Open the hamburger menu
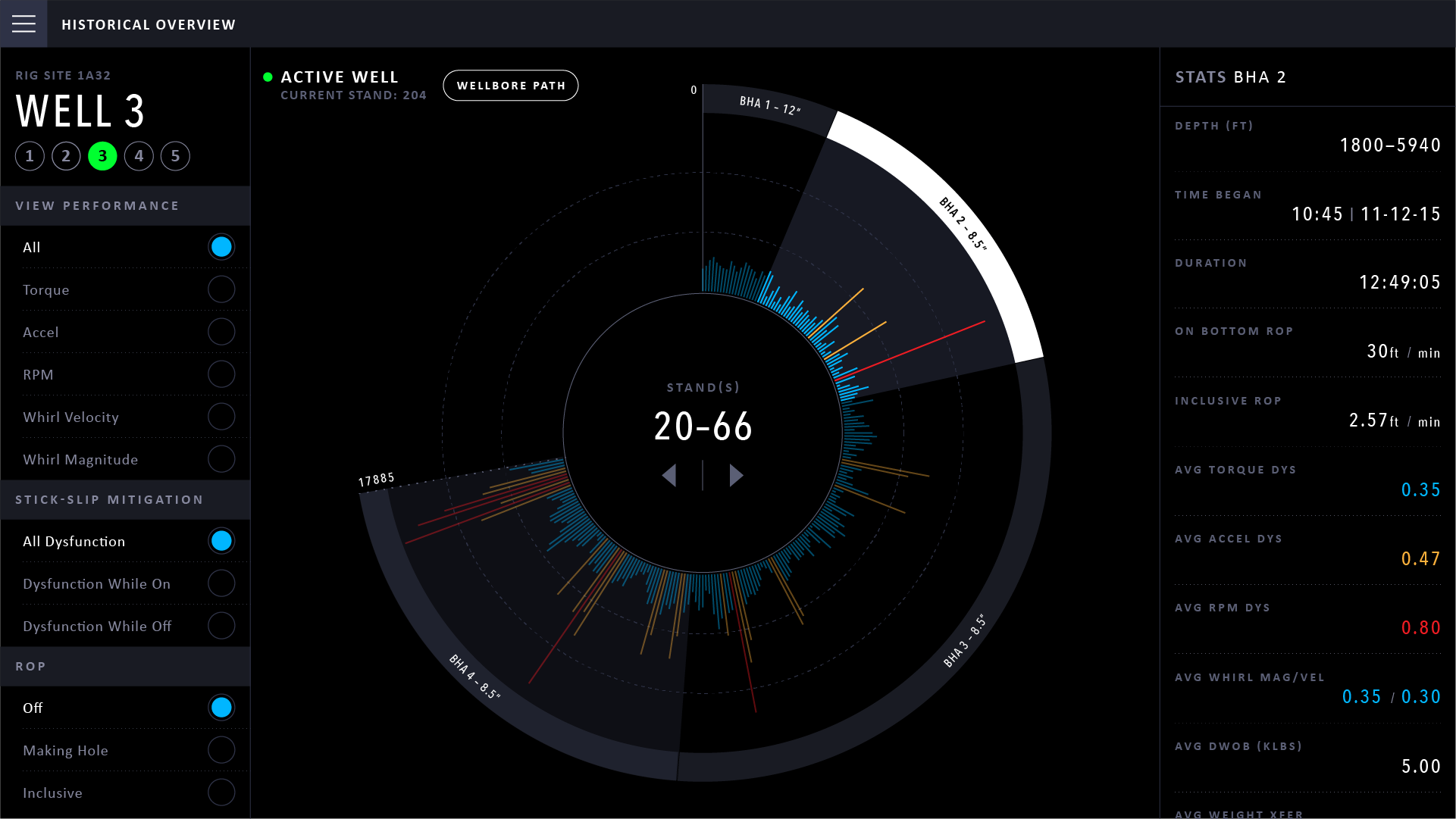 tap(23, 24)
